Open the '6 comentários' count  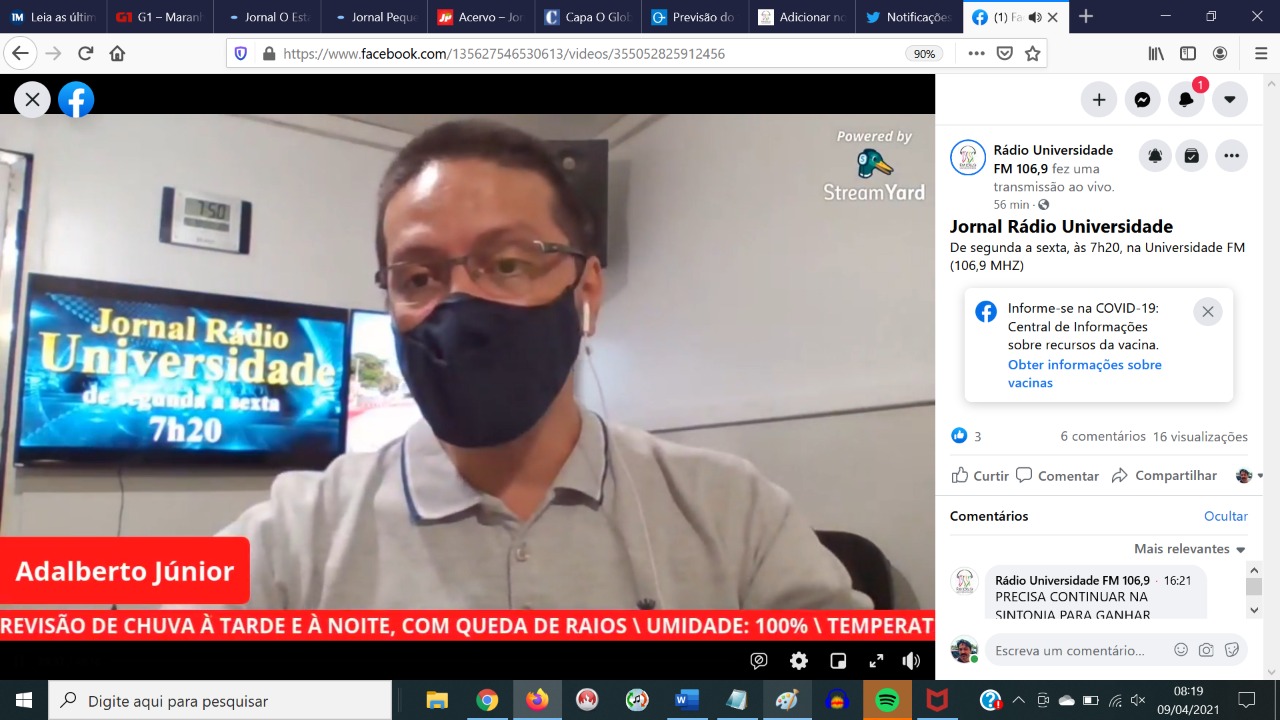(1103, 436)
